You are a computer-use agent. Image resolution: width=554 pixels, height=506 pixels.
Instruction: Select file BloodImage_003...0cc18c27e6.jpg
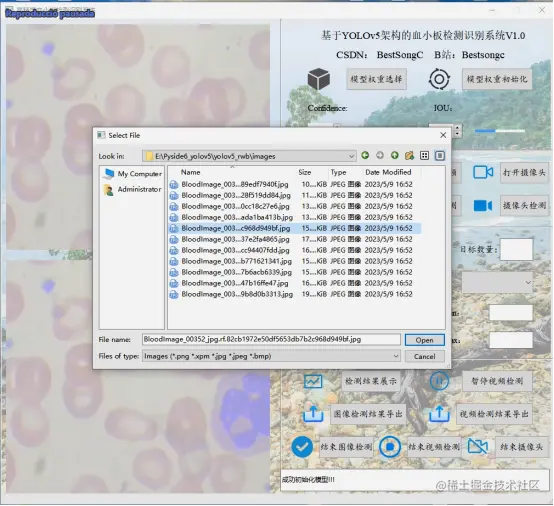295,206
